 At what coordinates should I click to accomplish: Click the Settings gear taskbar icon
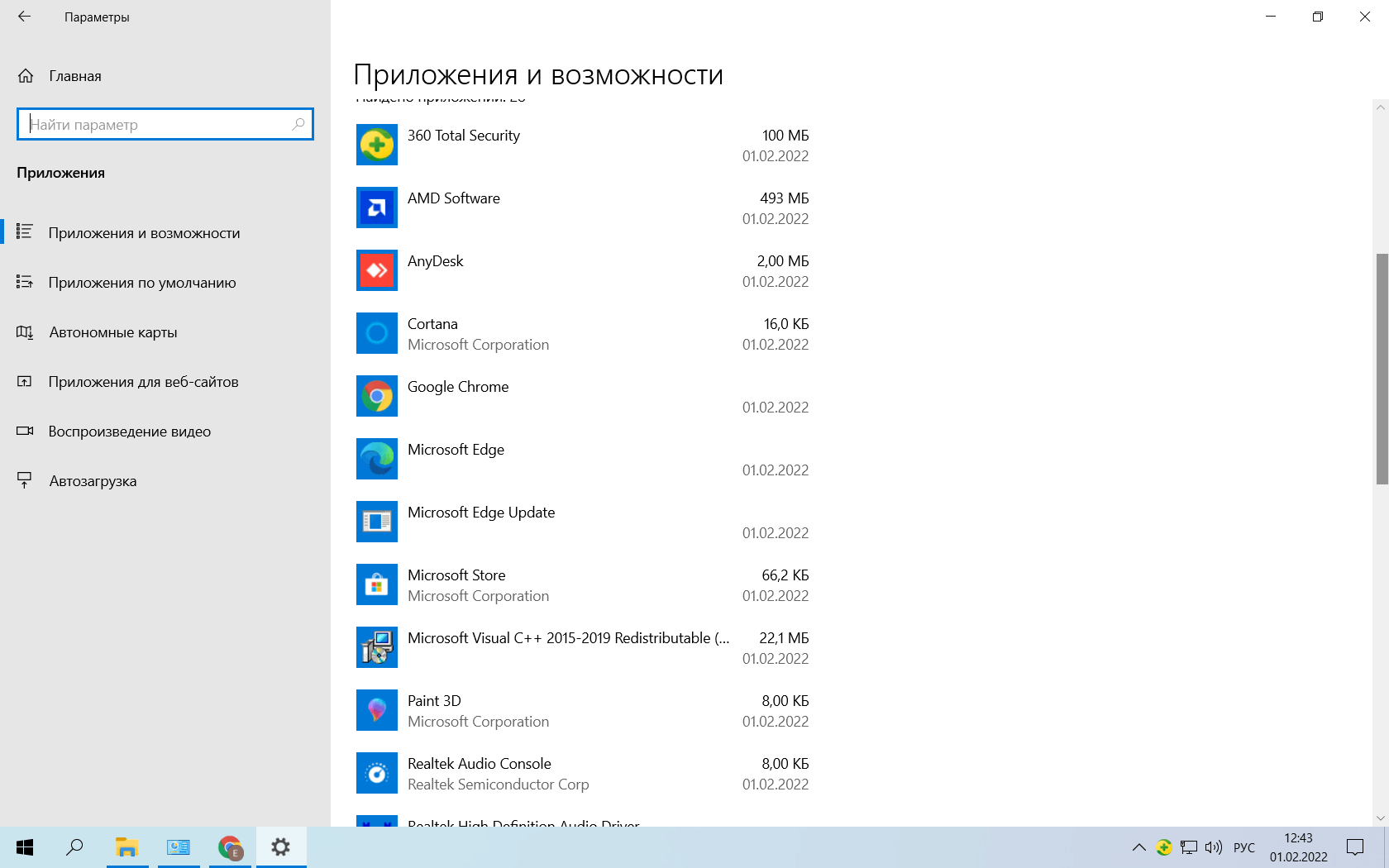281,847
